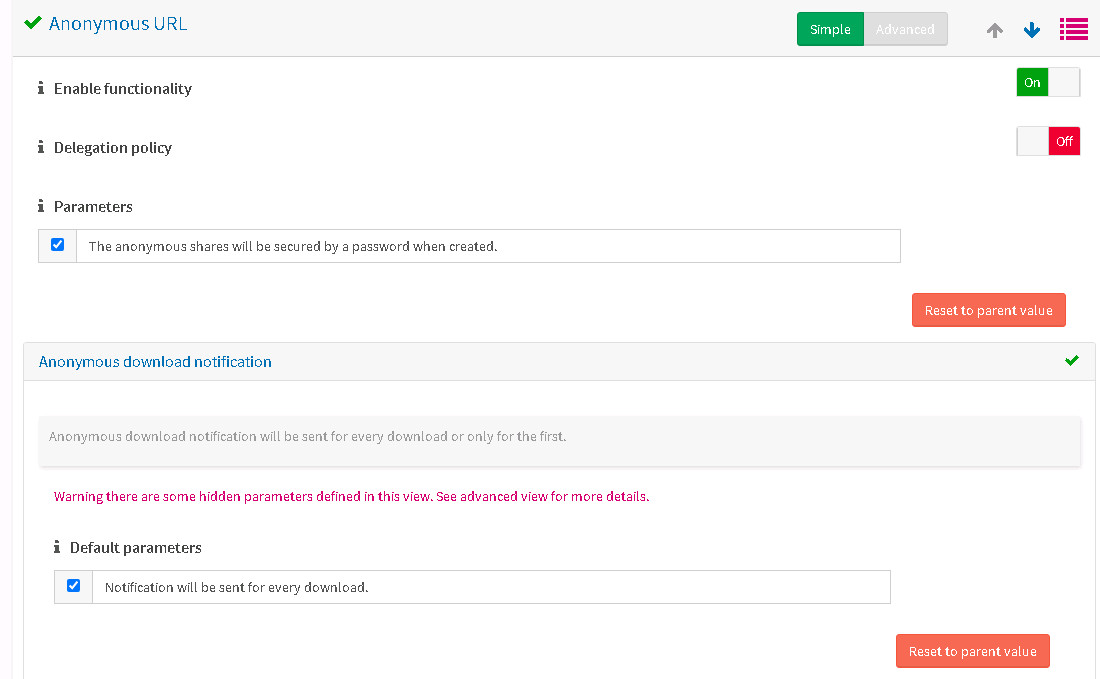
Task: Collapse the Anonymous download notification section
Action: (155, 361)
